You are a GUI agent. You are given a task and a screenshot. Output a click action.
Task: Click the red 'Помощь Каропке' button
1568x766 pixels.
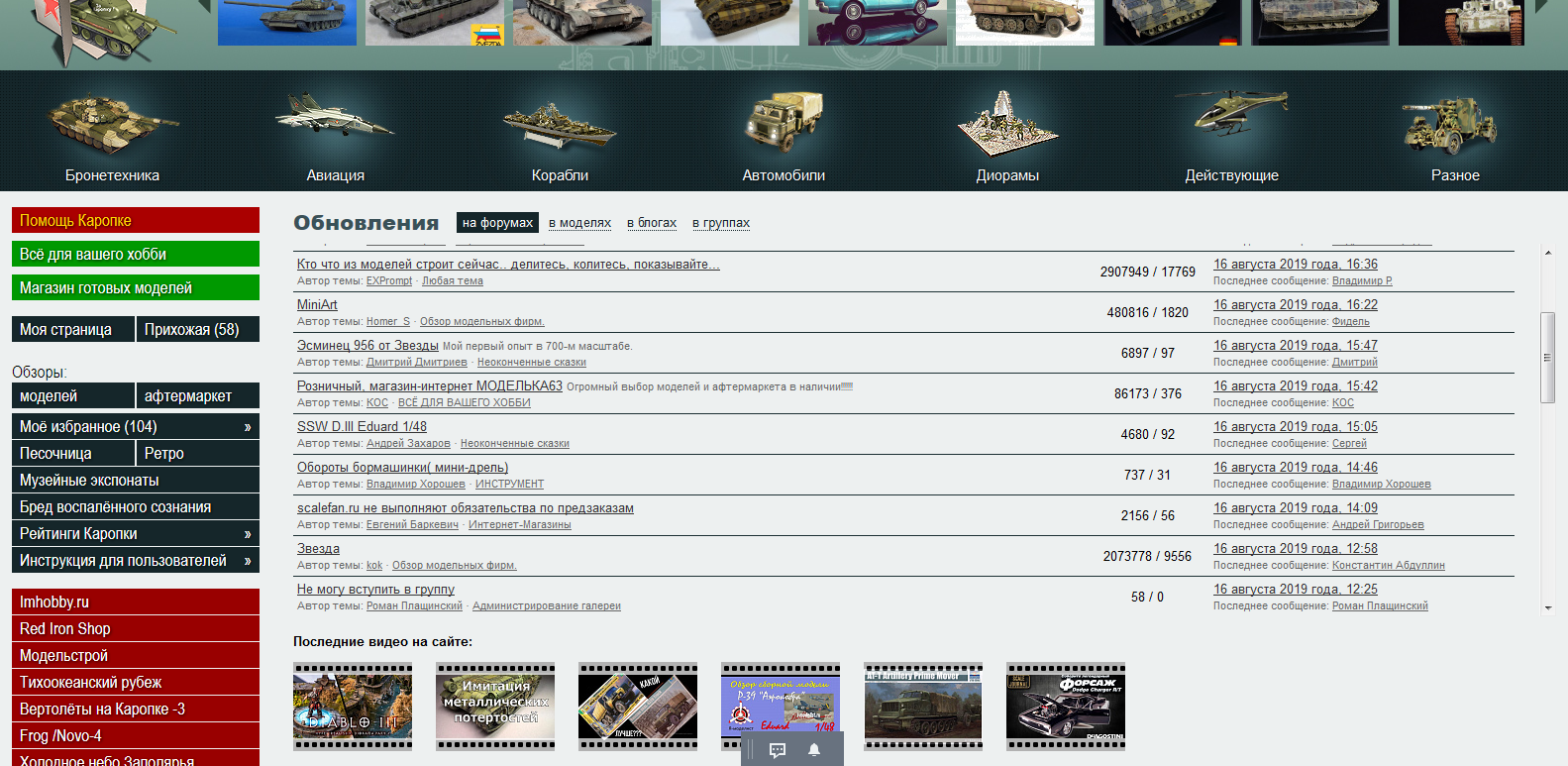tap(135, 220)
